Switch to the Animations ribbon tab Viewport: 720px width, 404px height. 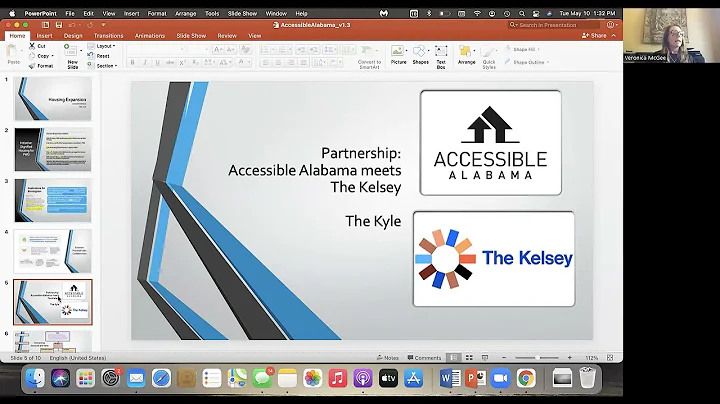pos(150,35)
